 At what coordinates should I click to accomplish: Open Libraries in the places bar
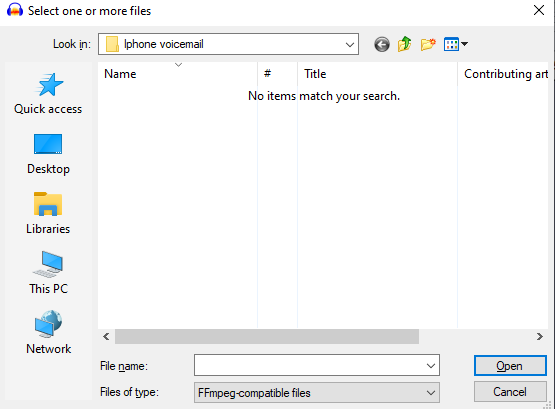(x=48, y=214)
